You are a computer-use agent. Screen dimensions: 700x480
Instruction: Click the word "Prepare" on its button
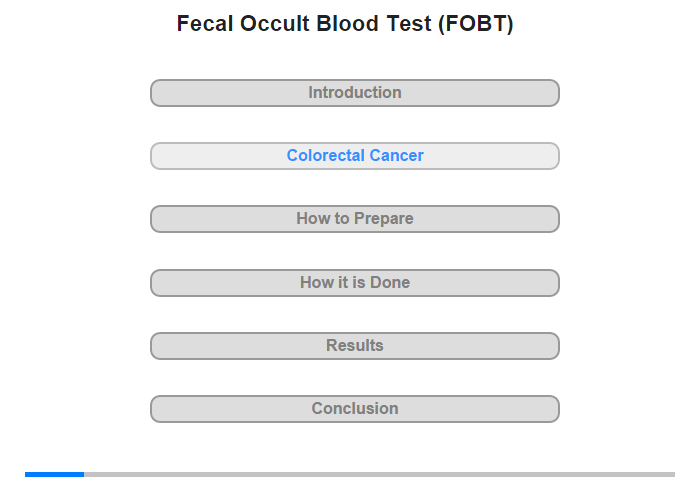pyautogui.click(x=383, y=219)
